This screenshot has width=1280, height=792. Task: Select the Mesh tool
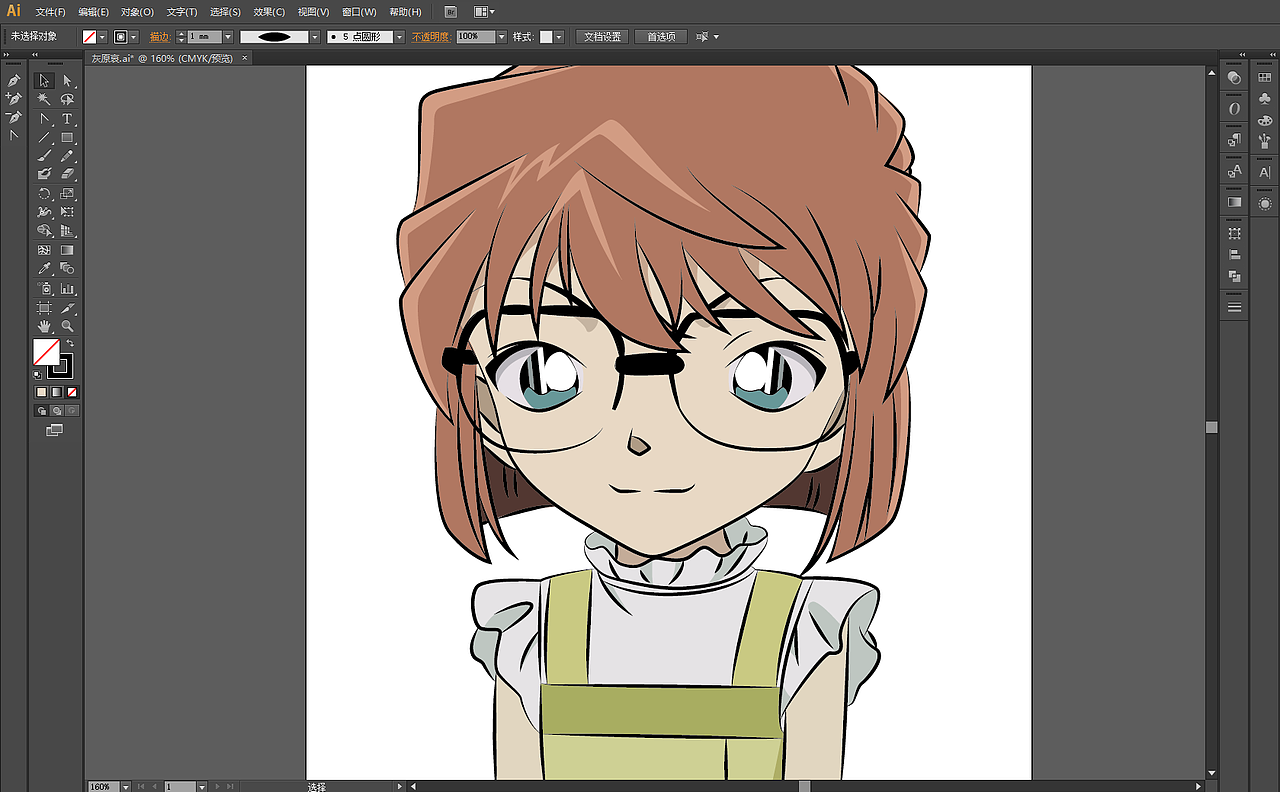pyautogui.click(x=44, y=250)
